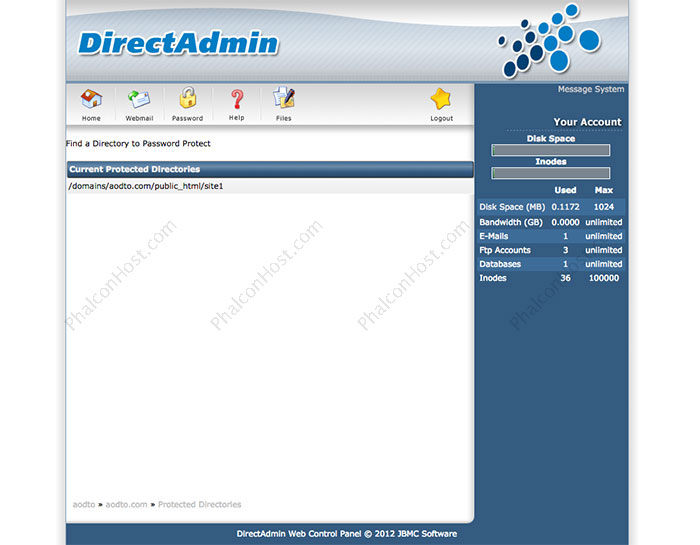The width and height of the screenshot is (700, 545).
Task: Click the DirectAdmin logo
Action: [178, 43]
